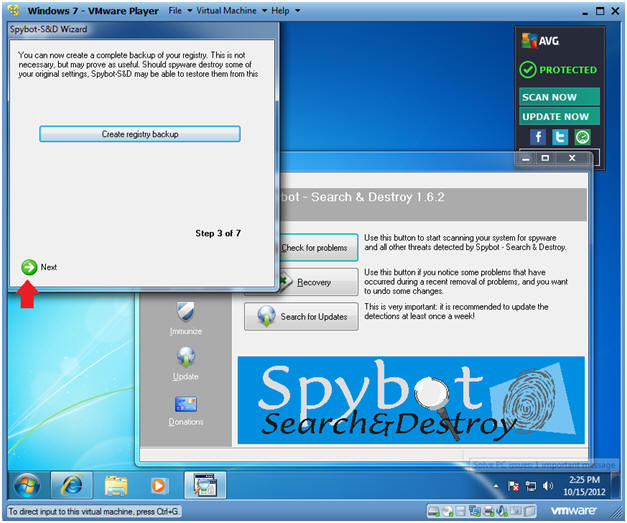This screenshot has width=627, height=523.
Task: Click the AVG Protected checkmark status icon
Action: (527, 70)
